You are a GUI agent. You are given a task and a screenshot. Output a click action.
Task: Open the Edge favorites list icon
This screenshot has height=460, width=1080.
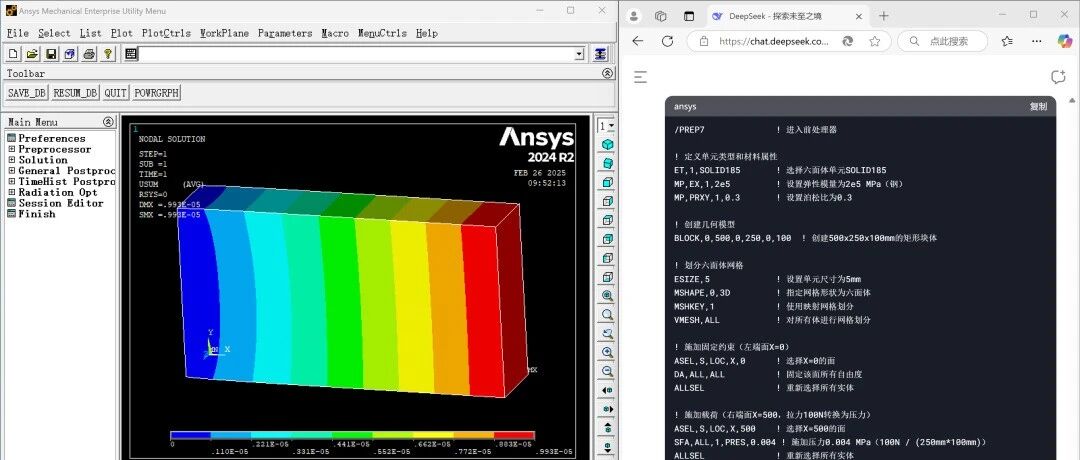[x=1007, y=41]
